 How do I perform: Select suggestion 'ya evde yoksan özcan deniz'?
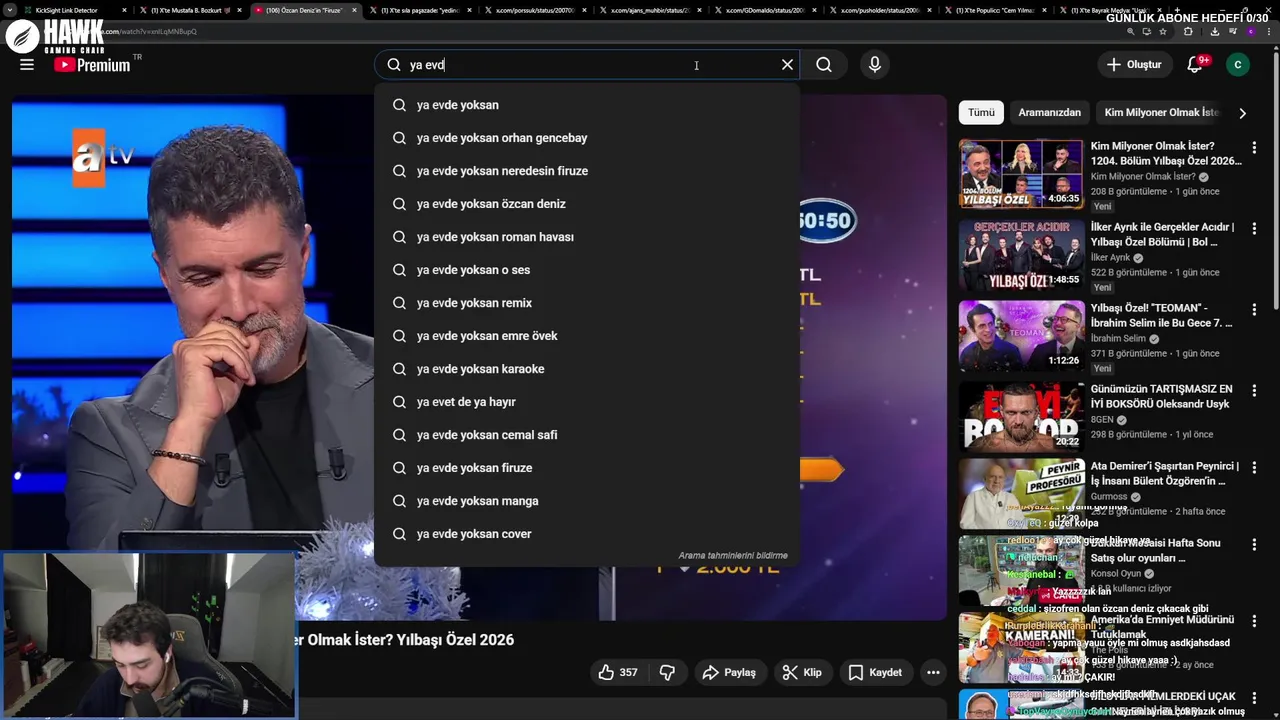[x=587, y=204]
